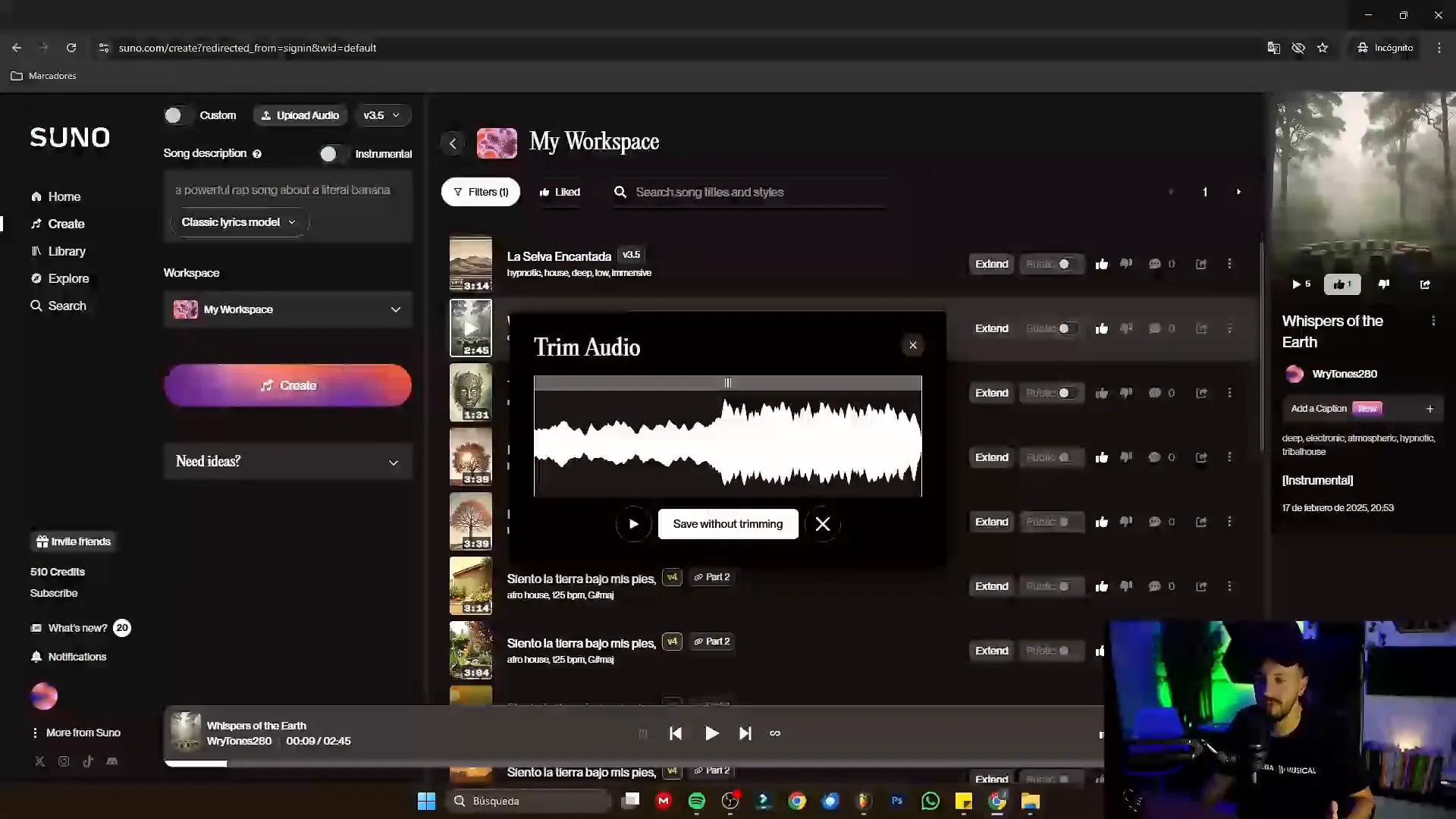Image resolution: width=1456 pixels, height=819 pixels.
Task: Open Suno's TikTok link icon
Action: coord(88,761)
